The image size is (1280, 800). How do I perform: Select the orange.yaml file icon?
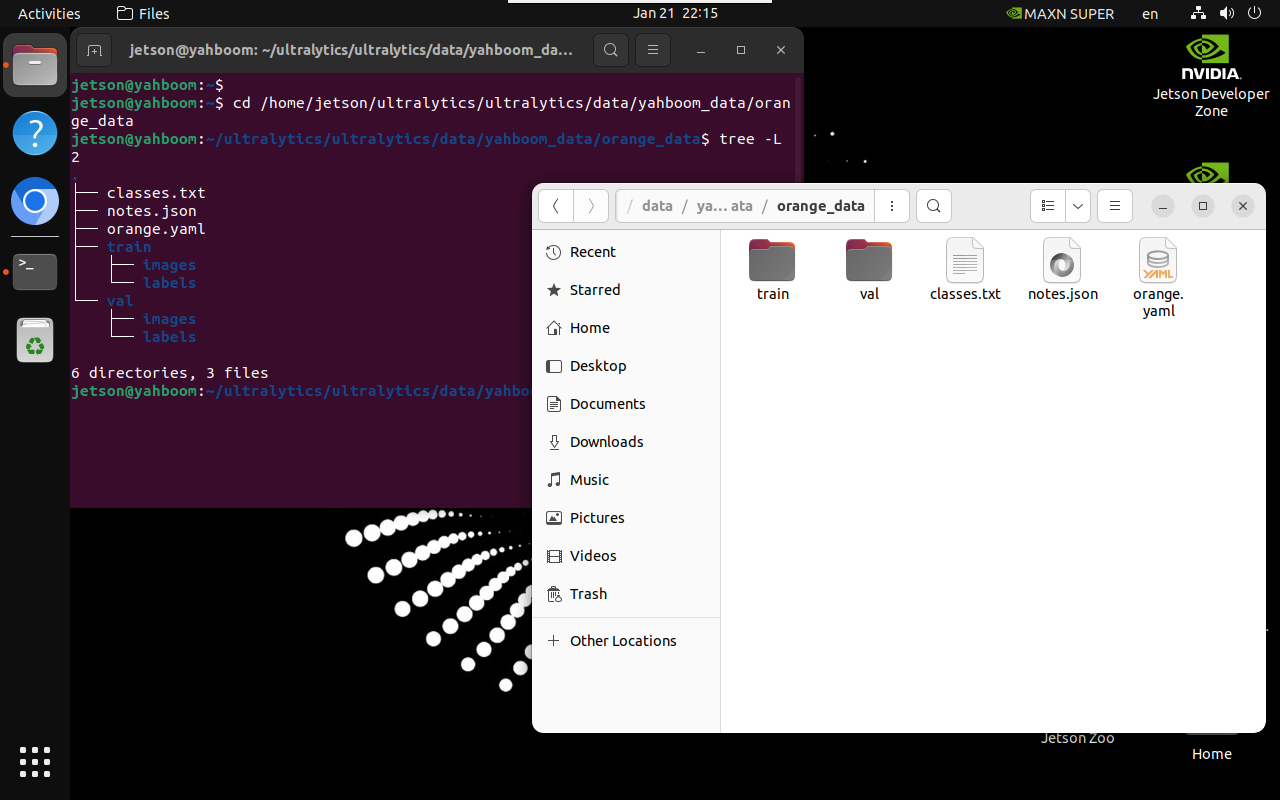point(1158,261)
